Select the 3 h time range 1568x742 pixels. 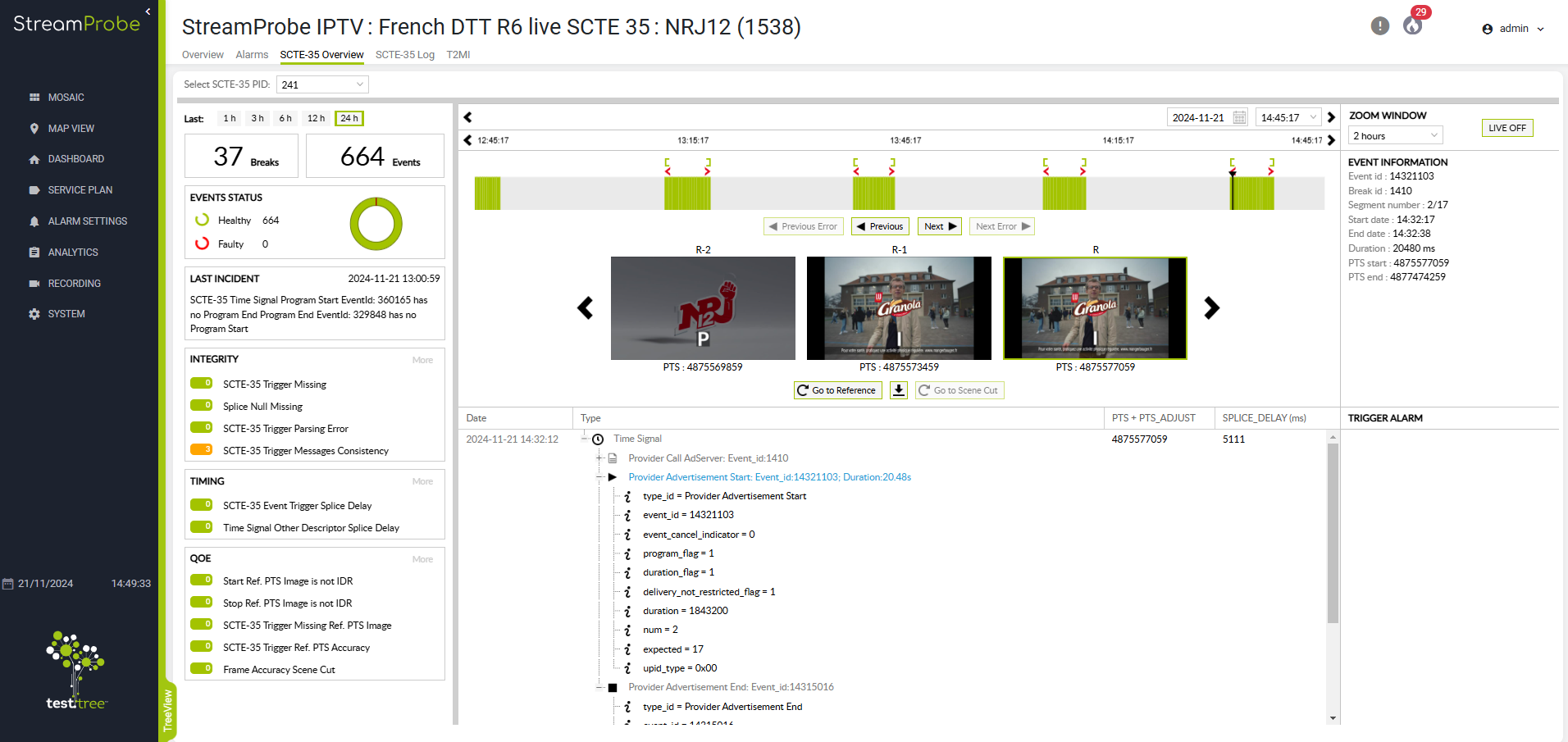tap(258, 118)
